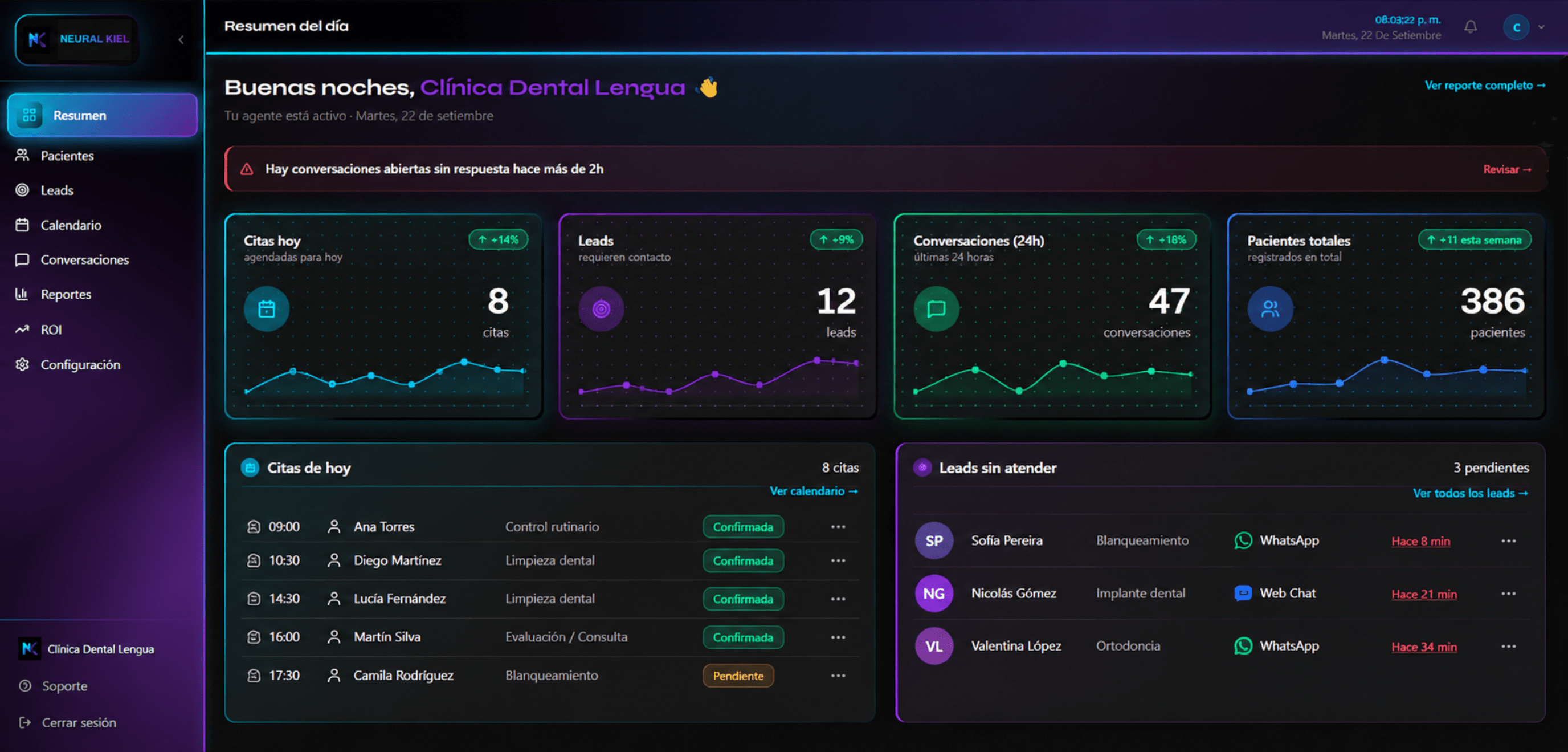This screenshot has height=752, width=1568.
Task: Open options menu for Diego Martínez appointment
Action: coord(838,561)
